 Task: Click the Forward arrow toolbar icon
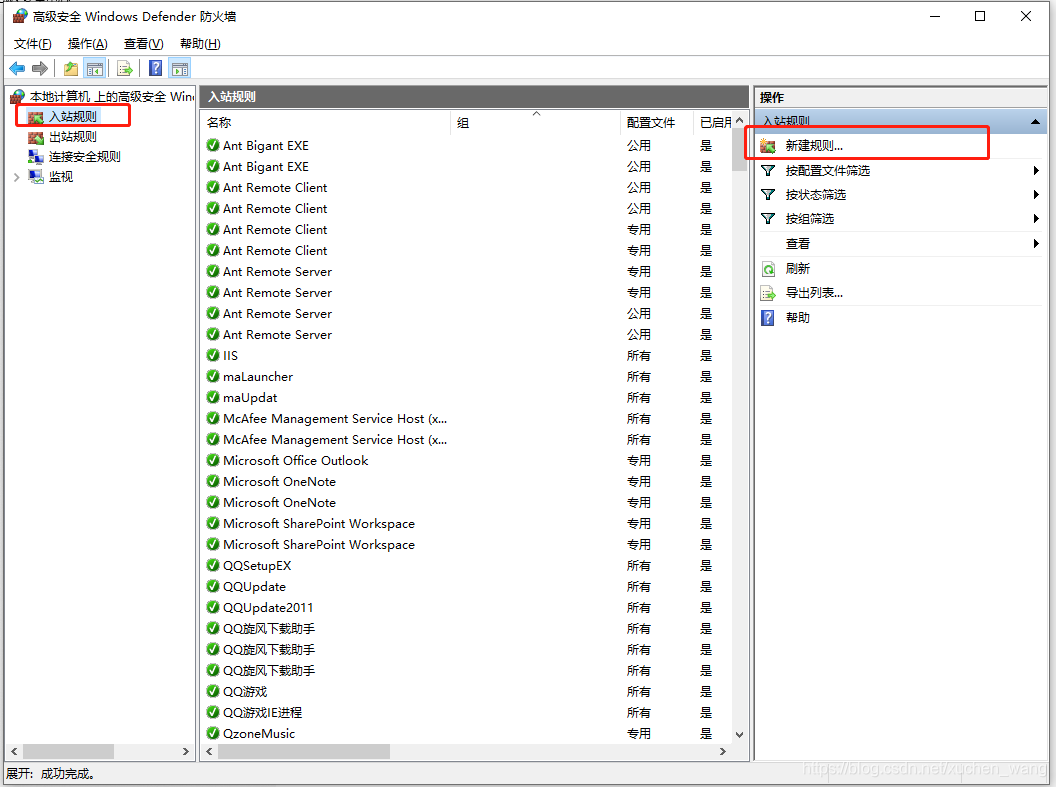pos(40,69)
